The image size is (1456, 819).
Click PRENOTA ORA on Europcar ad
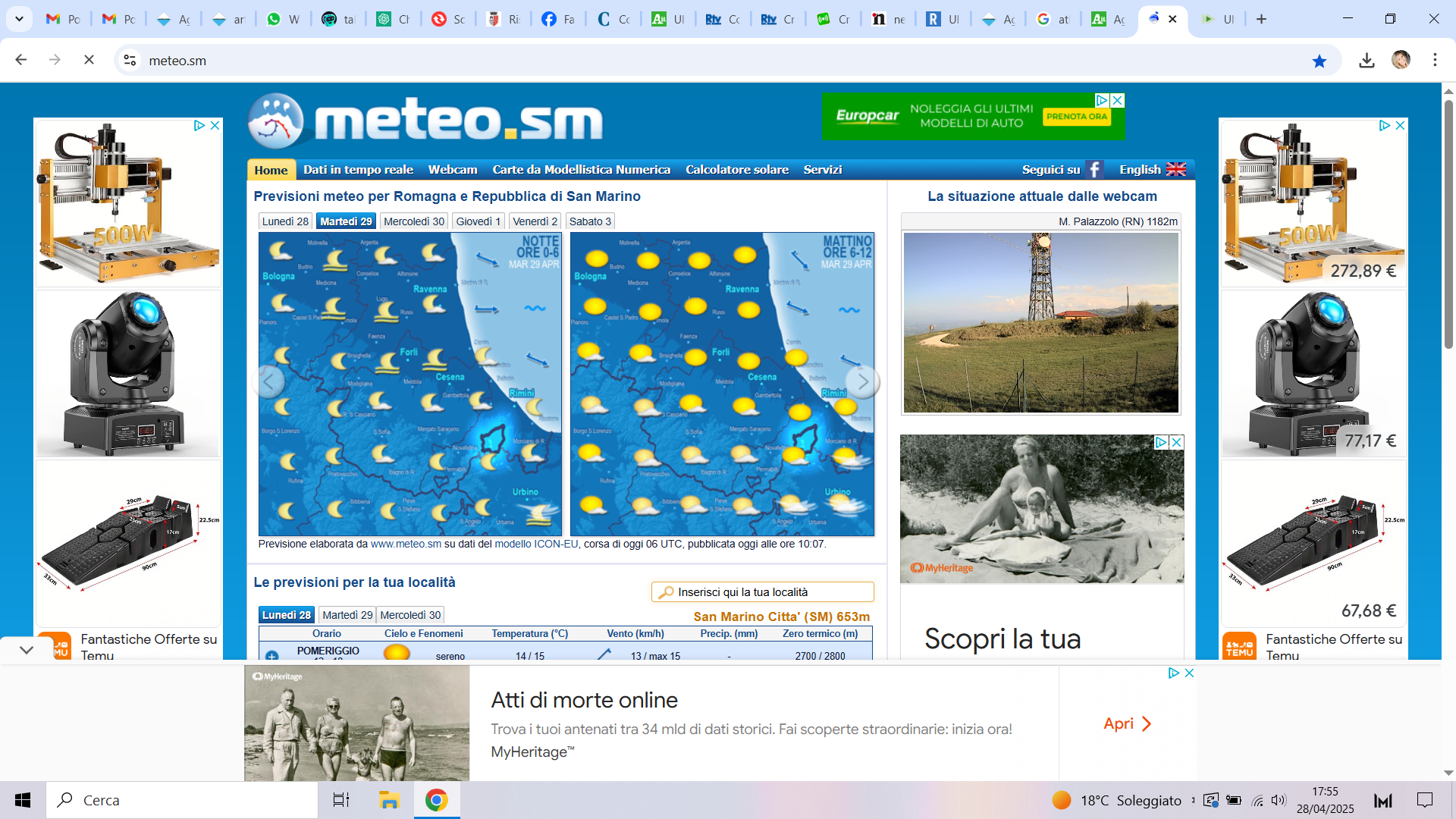click(x=1076, y=116)
